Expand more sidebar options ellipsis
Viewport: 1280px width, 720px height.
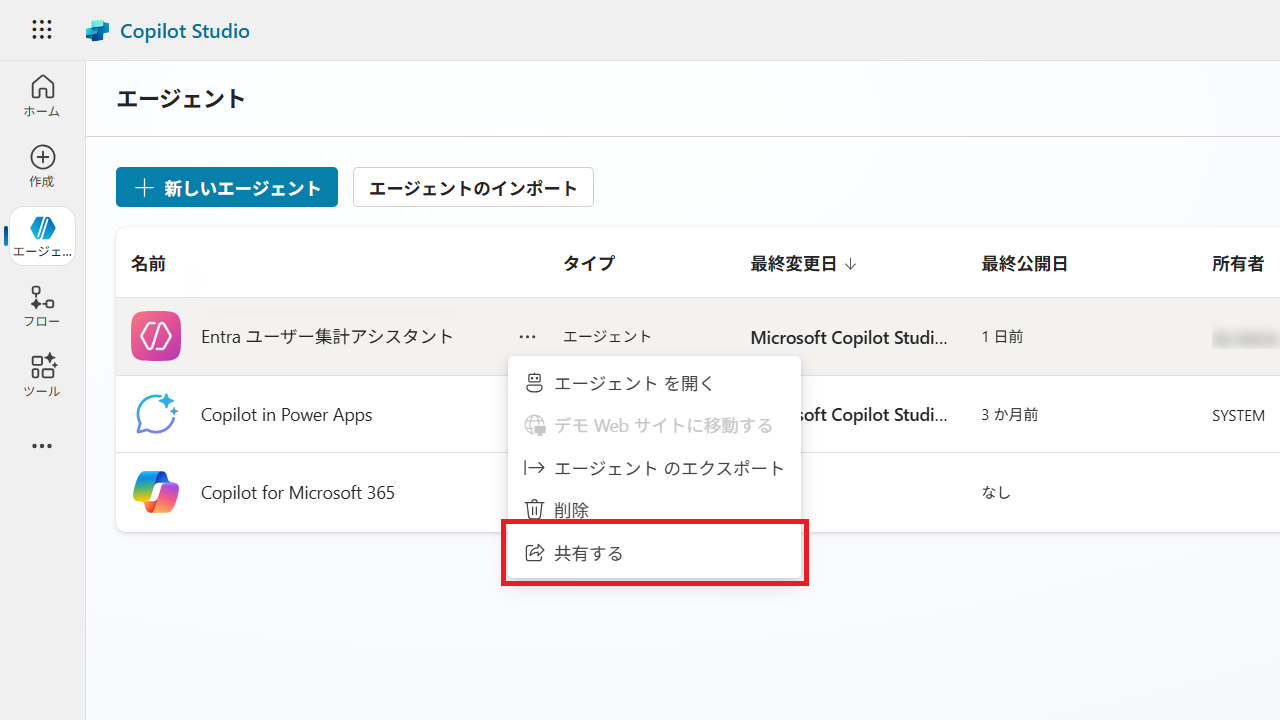click(x=42, y=446)
